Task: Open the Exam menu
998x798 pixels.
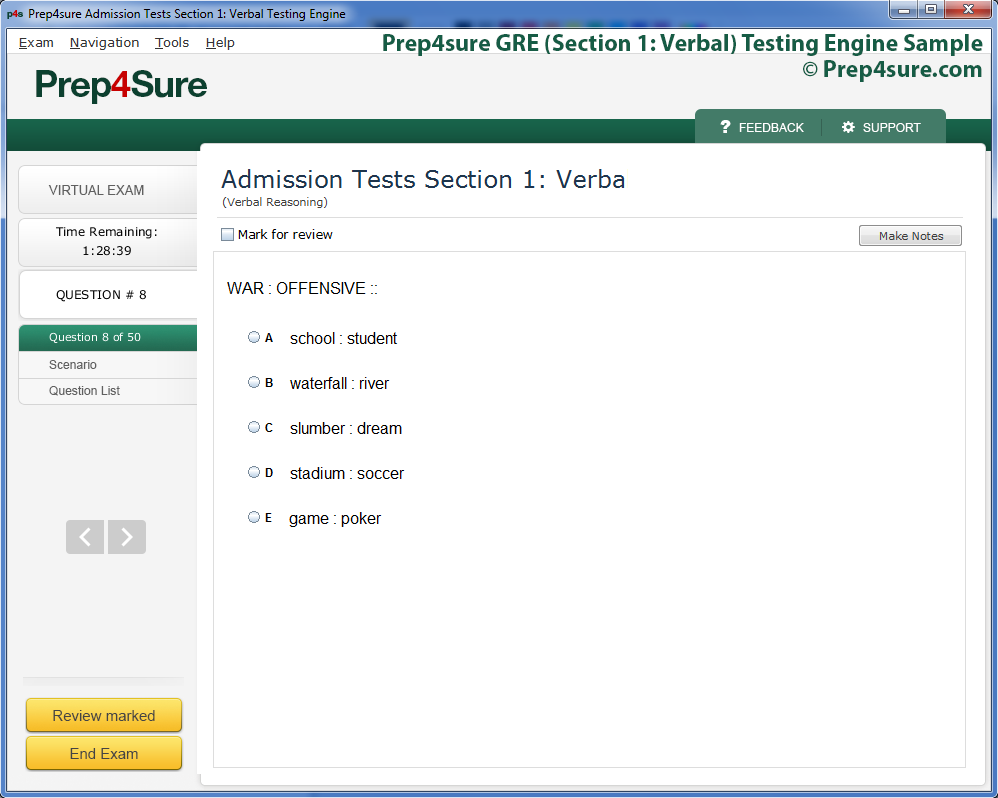Action: click(x=36, y=43)
